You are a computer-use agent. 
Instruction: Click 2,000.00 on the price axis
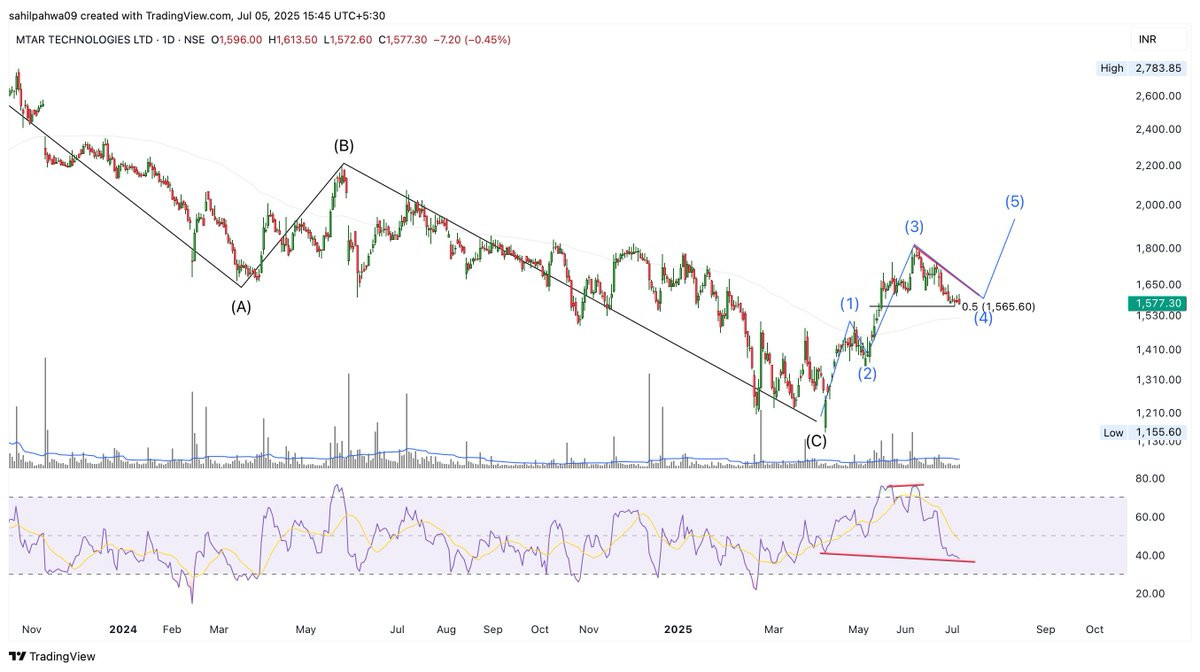tap(1160, 205)
